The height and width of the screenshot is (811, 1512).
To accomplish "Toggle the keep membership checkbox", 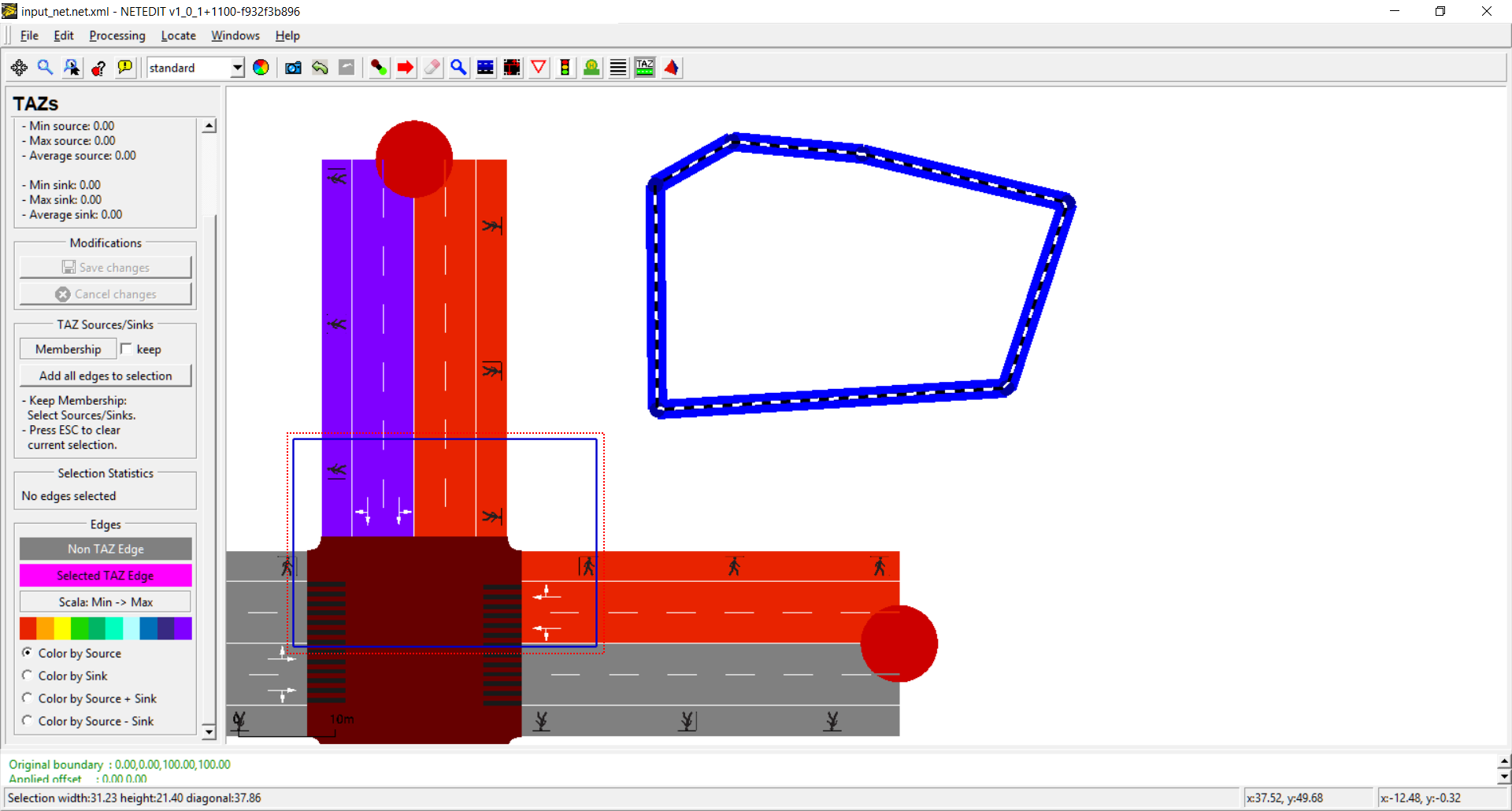I will click(126, 349).
